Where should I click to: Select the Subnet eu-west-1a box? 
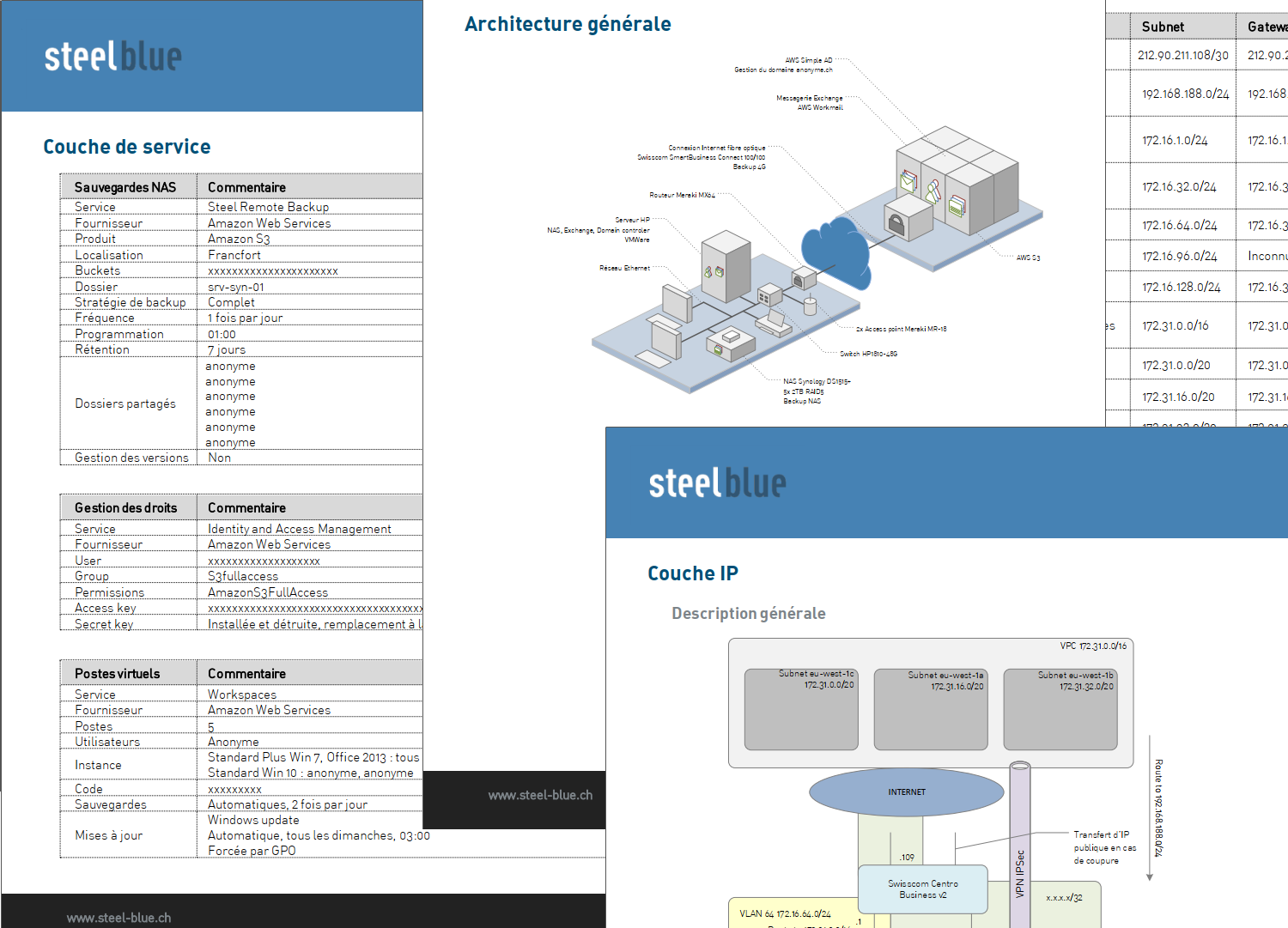tap(931, 709)
